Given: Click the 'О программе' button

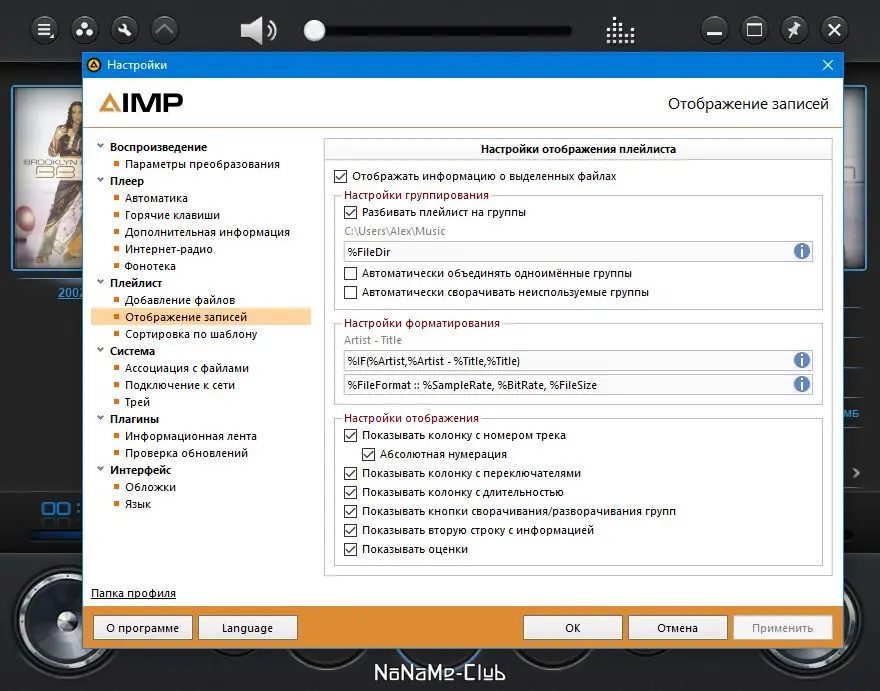Looking at the screenshot, I should tap(143, 628).
